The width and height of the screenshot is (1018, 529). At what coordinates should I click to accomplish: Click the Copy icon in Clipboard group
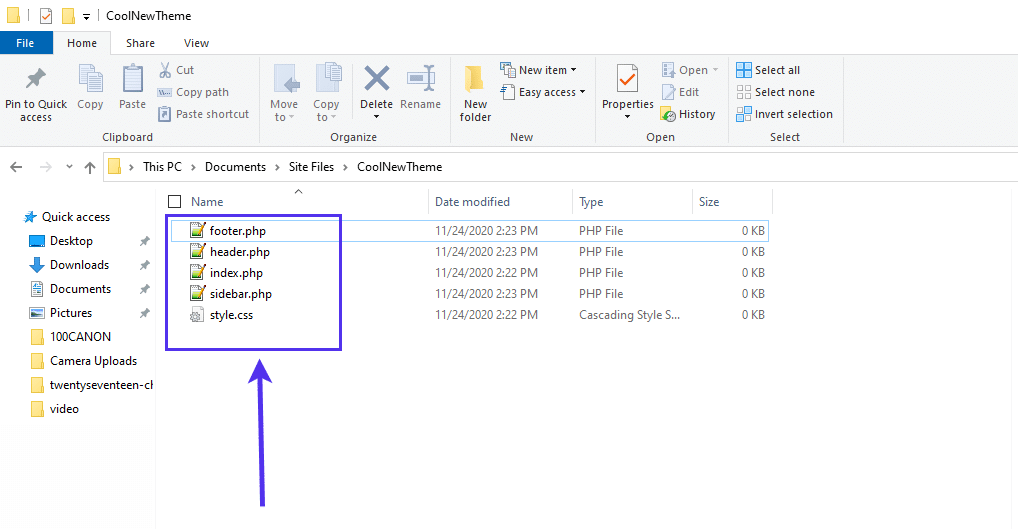coord(90,79)
